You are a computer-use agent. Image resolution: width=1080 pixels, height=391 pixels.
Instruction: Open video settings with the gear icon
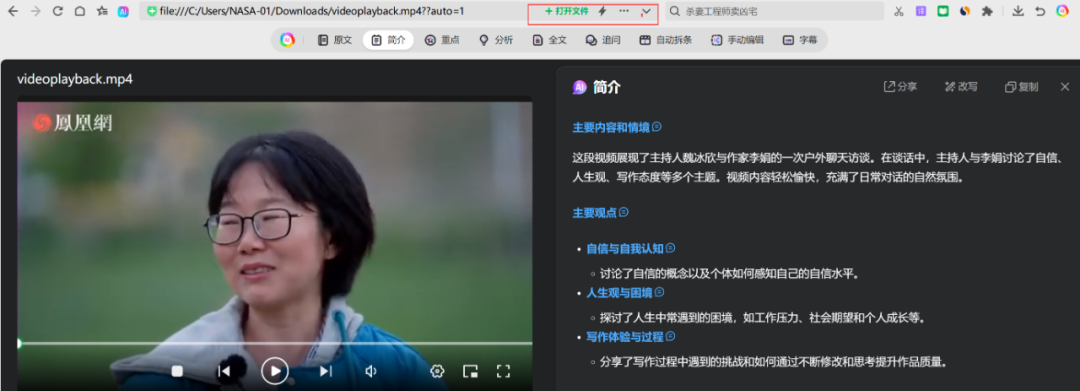(x=437, y=372)
